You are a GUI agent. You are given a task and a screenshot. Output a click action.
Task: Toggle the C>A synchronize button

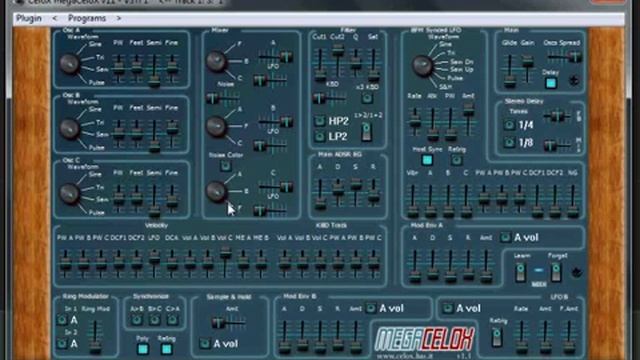172,320
